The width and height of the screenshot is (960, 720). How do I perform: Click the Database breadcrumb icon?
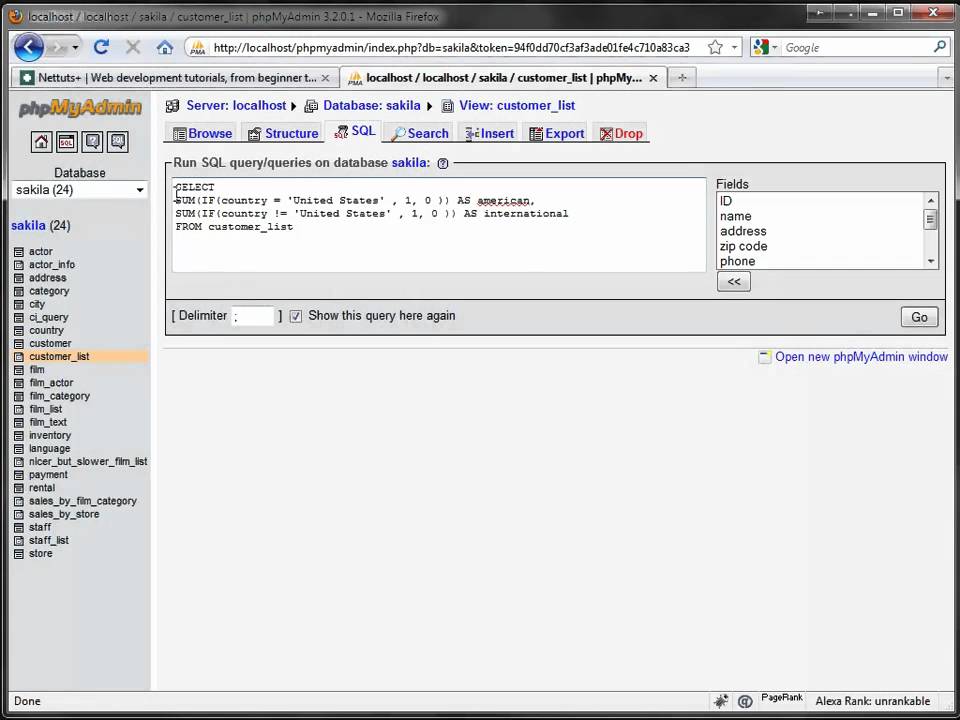click(311, 106)
